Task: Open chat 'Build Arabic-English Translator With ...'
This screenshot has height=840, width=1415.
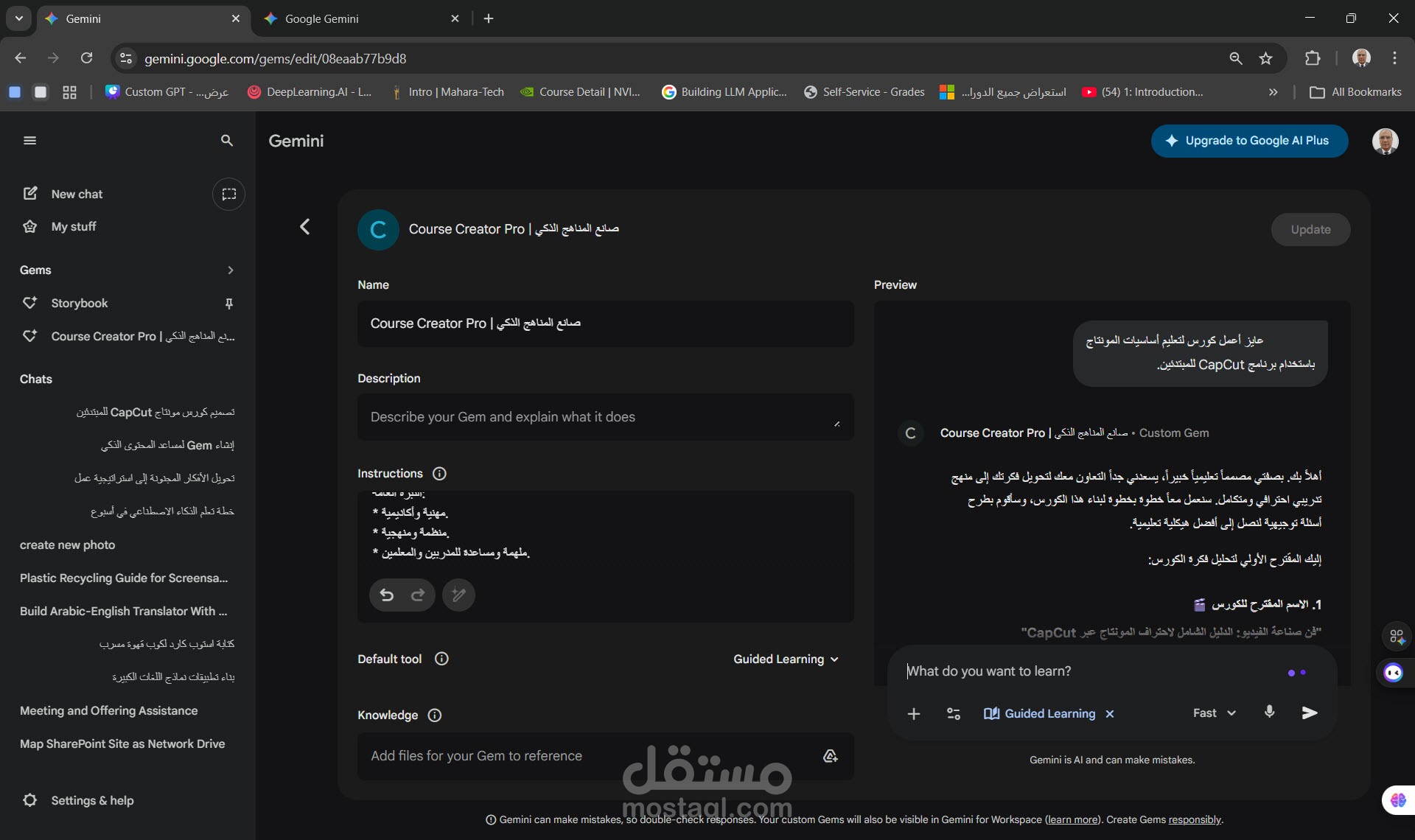Action: point(124,612)
